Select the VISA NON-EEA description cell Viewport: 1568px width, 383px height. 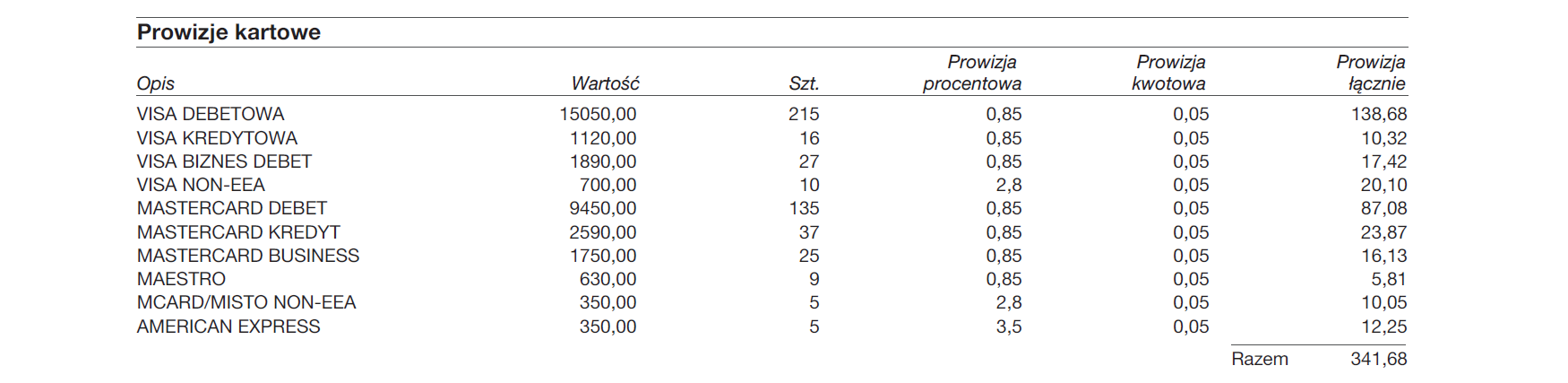coord(201,185)
